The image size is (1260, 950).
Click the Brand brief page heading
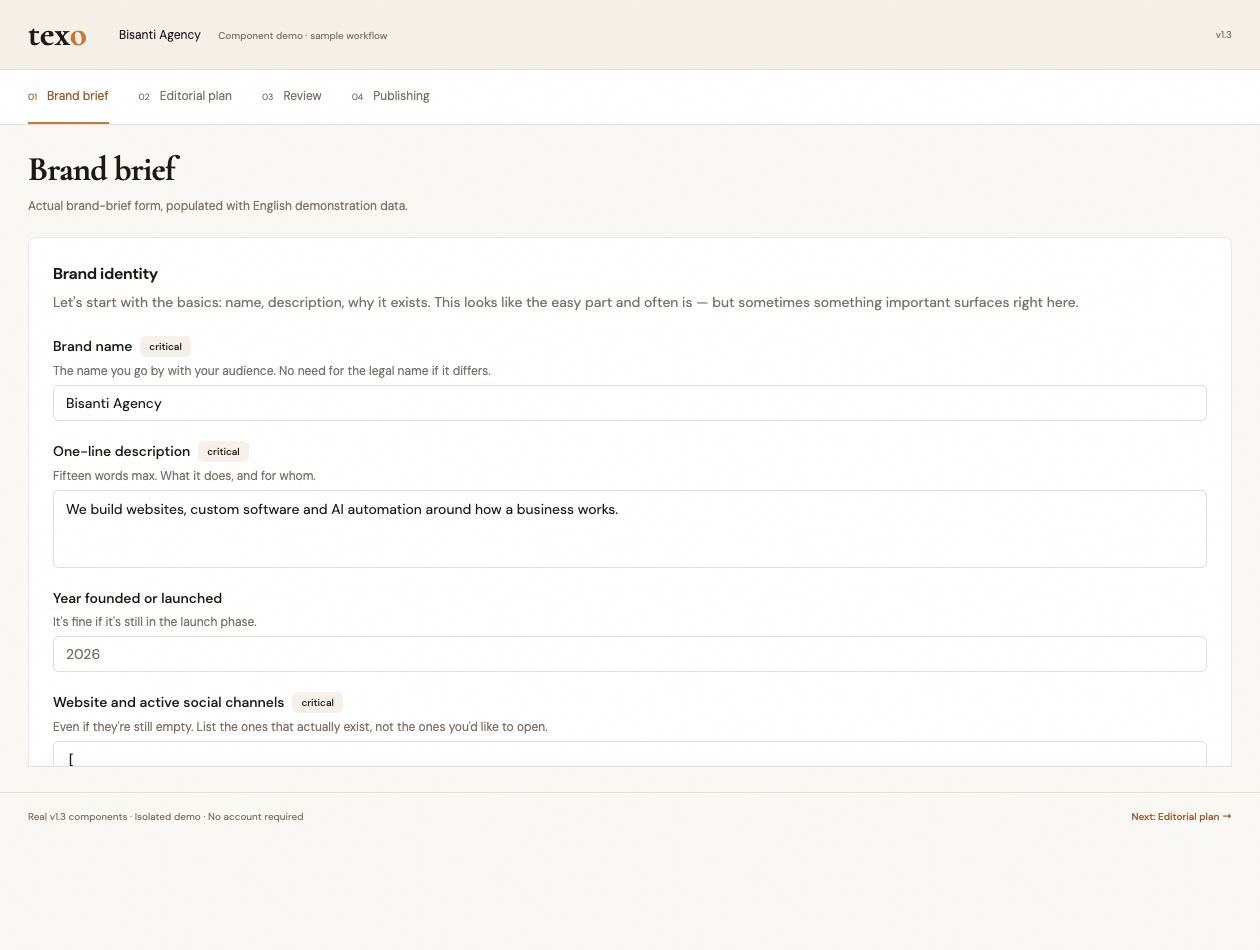[x=103, y=169]
